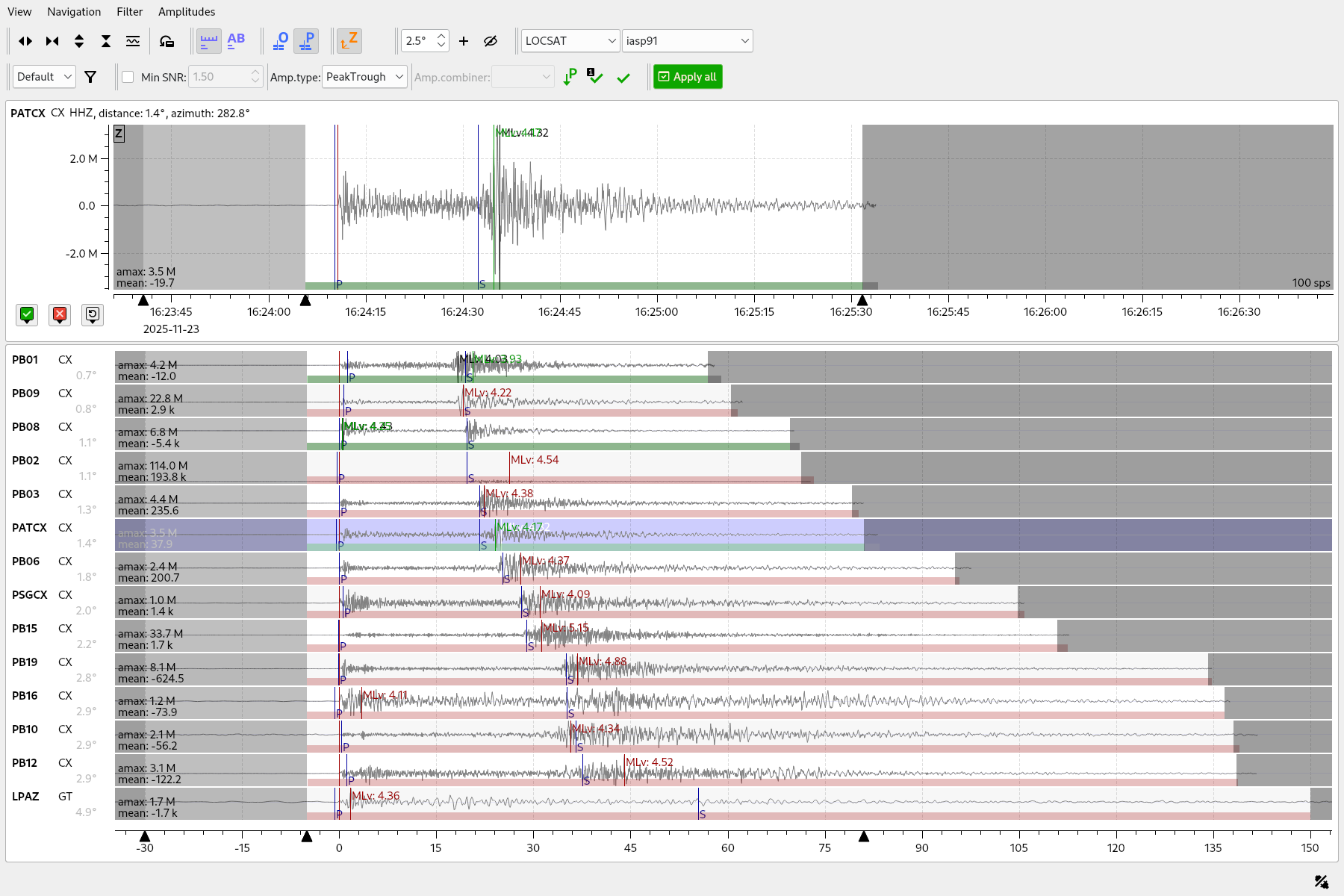This screenshot has width=1344, height=896.
Task: Click the red X reject button
Action: click(x=60, y=314)
